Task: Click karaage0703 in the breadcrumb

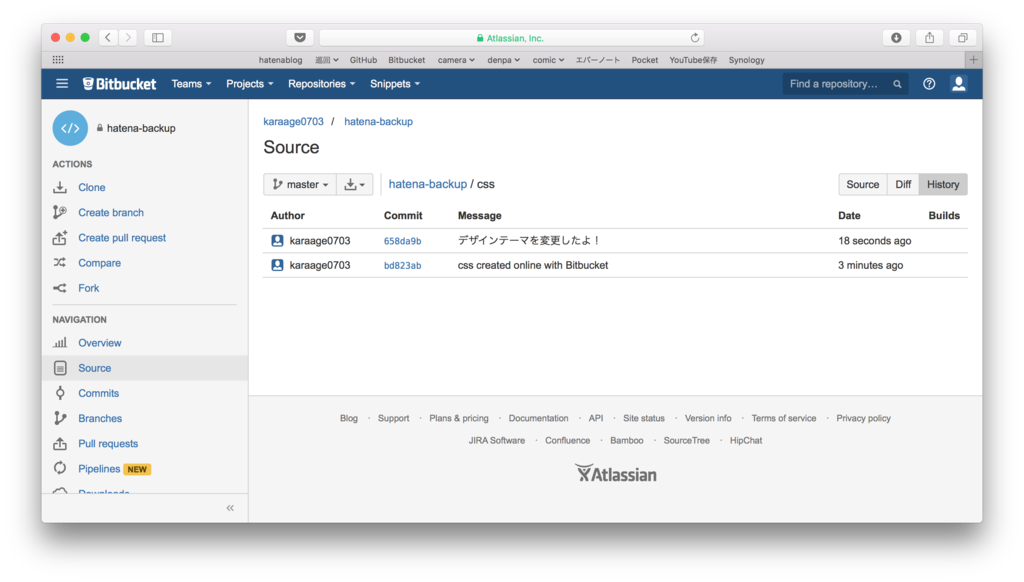Action: [293, 121]
